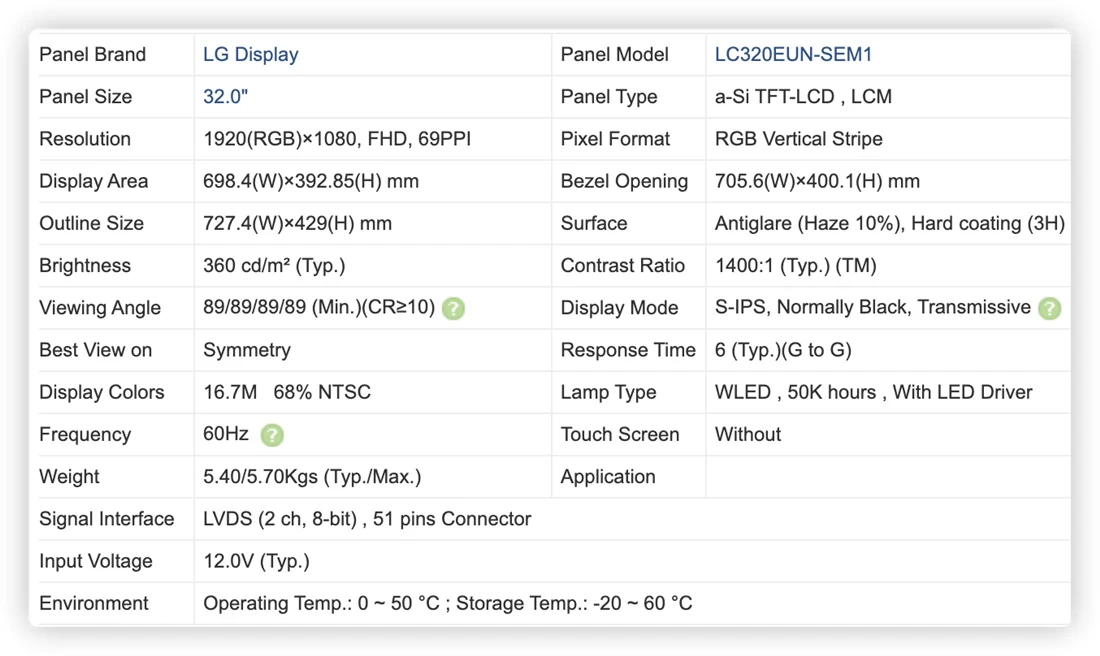Select the 'LVDS (2 ch, 8-bit) , 51 pins Connector' text
Viewport: 1100px width, 656px height.
click(x=367, y=518)
